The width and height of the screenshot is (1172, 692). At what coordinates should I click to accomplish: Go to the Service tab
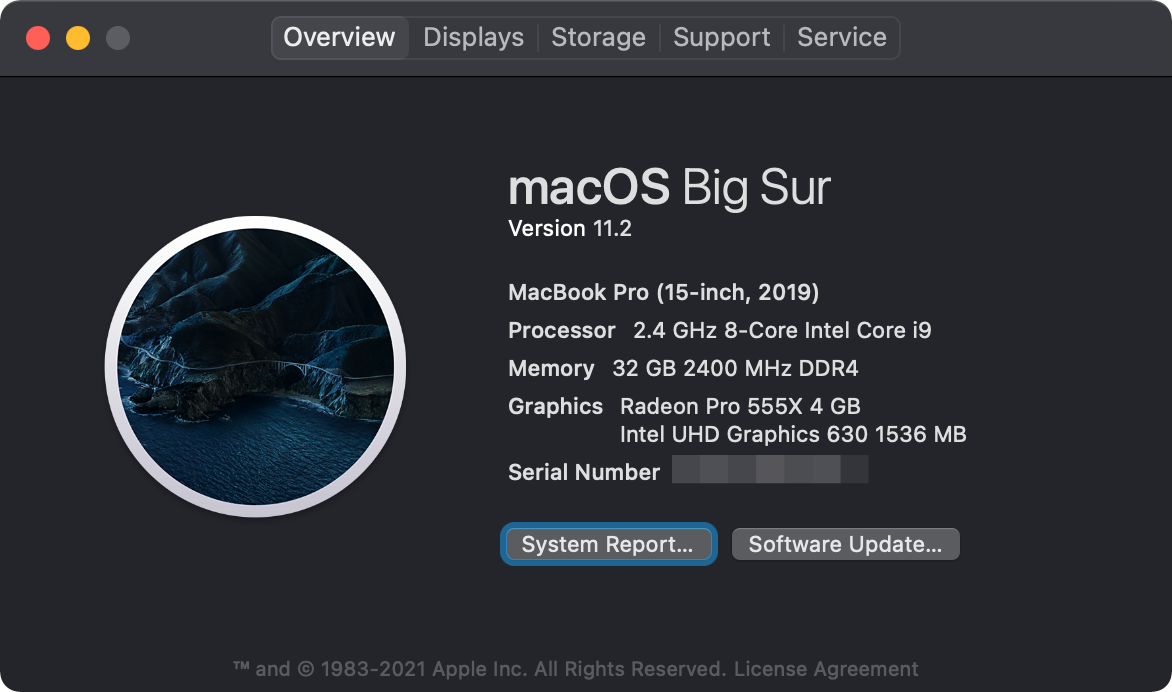(842, 37)
